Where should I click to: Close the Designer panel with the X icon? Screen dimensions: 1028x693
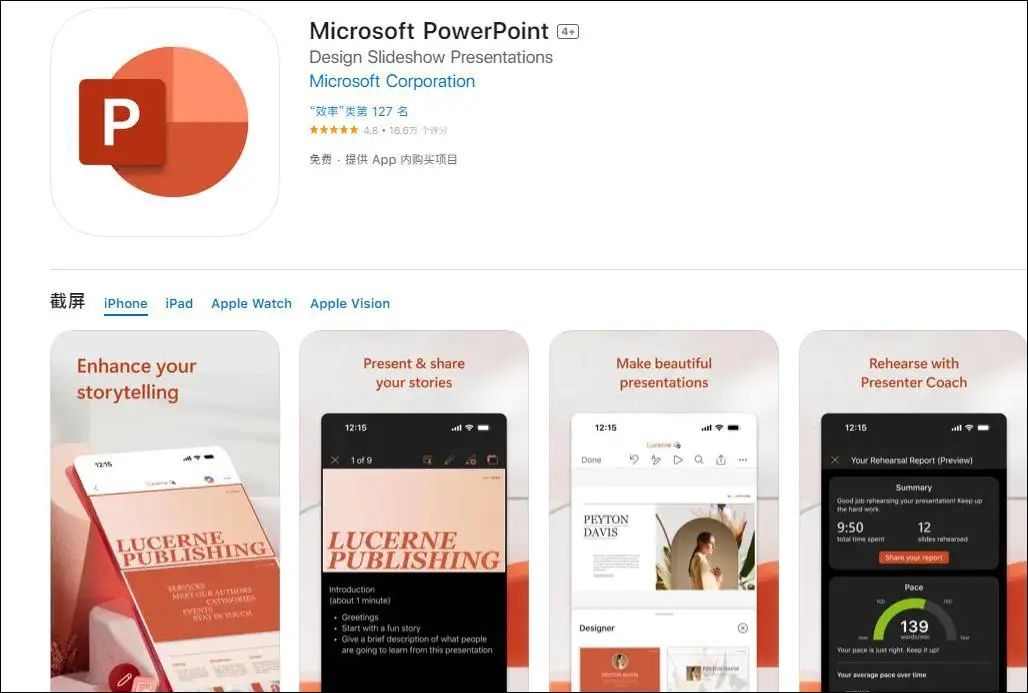pos(743,628)
